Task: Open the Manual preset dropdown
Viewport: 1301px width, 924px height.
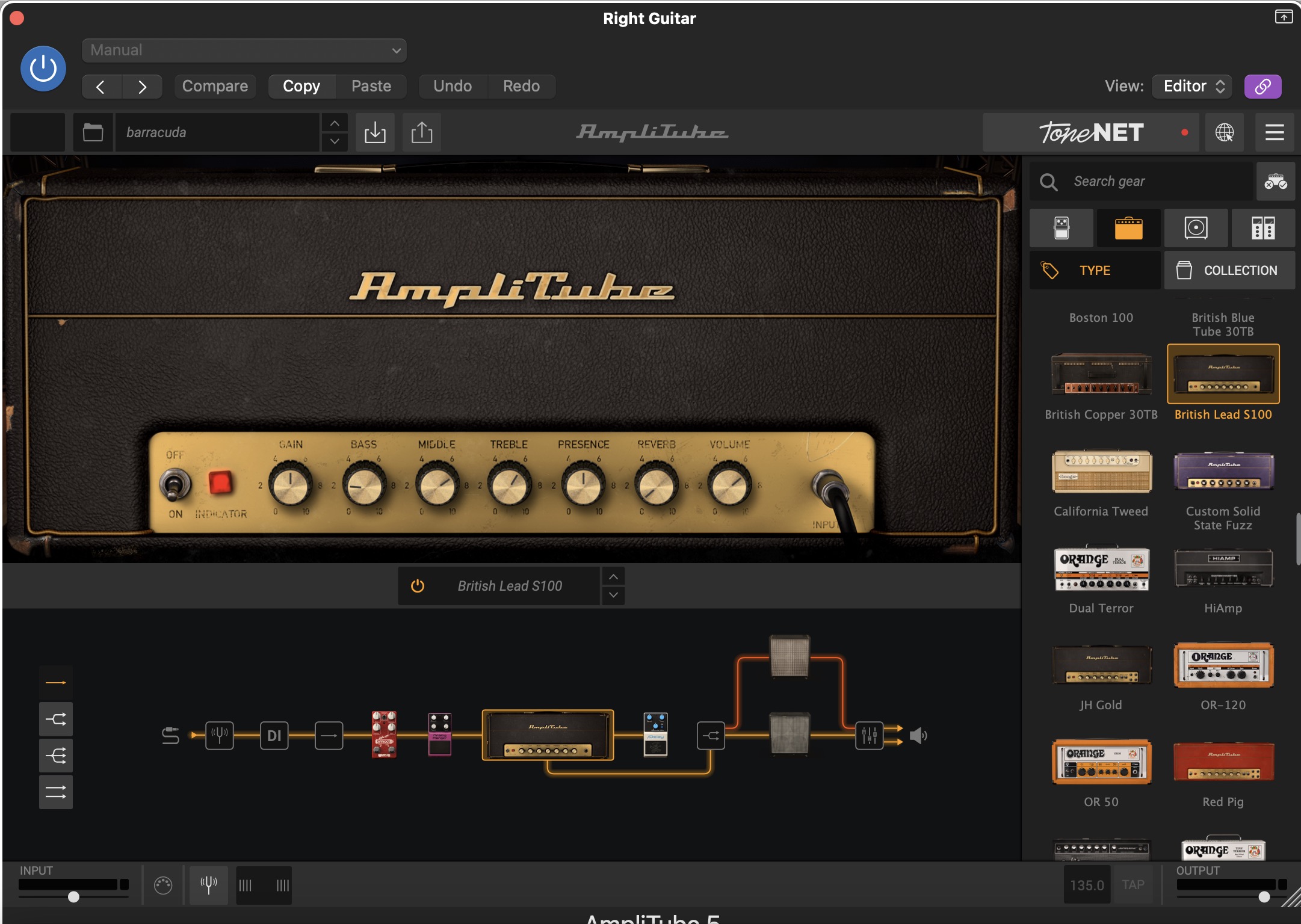Action: click(x=244, y=51)
